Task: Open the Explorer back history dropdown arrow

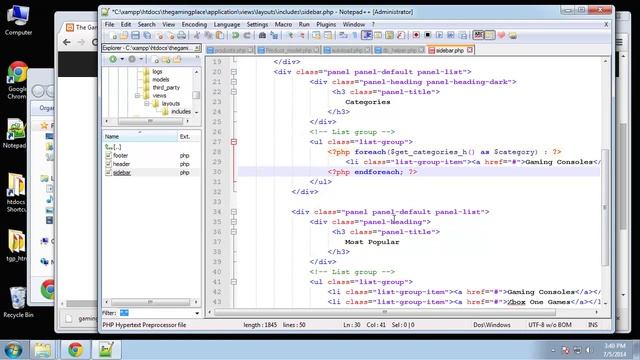Action: pos(122,59)
